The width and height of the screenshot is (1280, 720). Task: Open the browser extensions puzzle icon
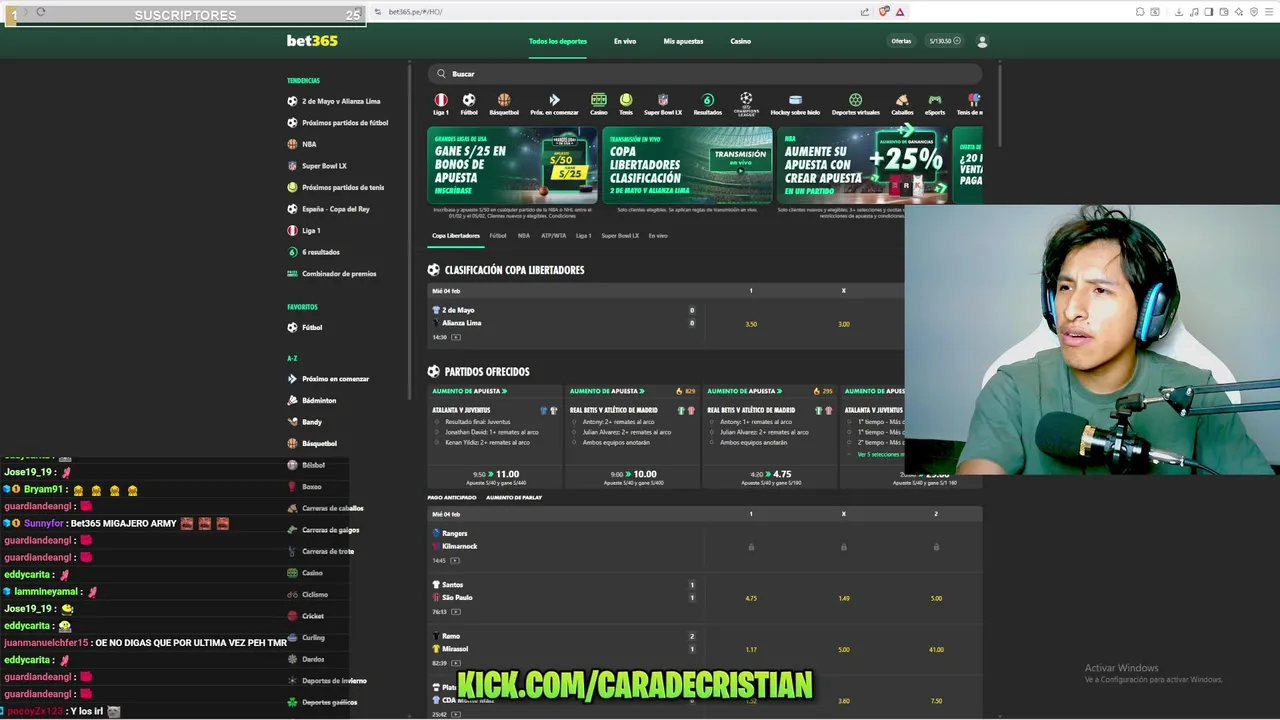click(x=1140, y=11)
